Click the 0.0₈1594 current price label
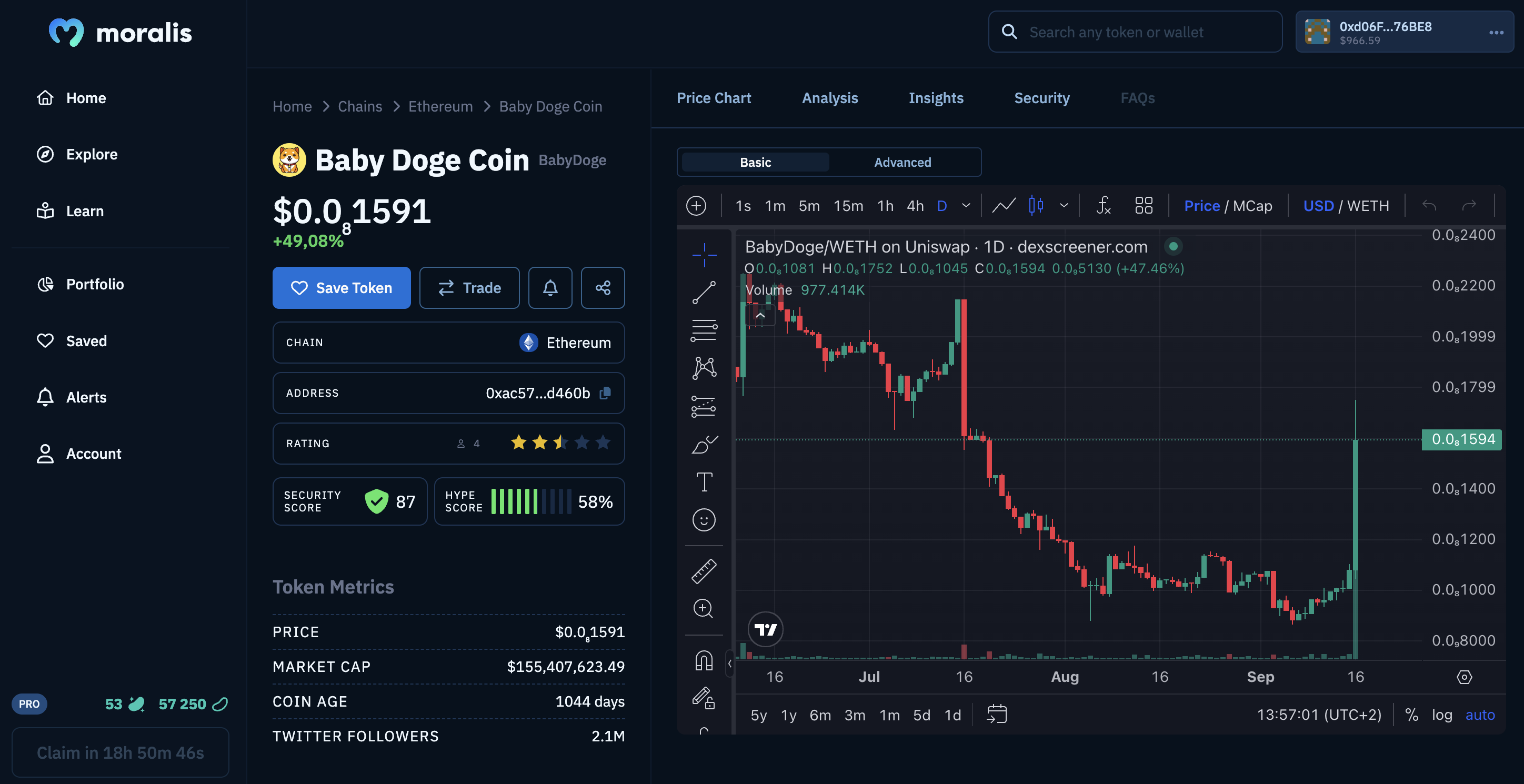 (x=1462, y=440)
